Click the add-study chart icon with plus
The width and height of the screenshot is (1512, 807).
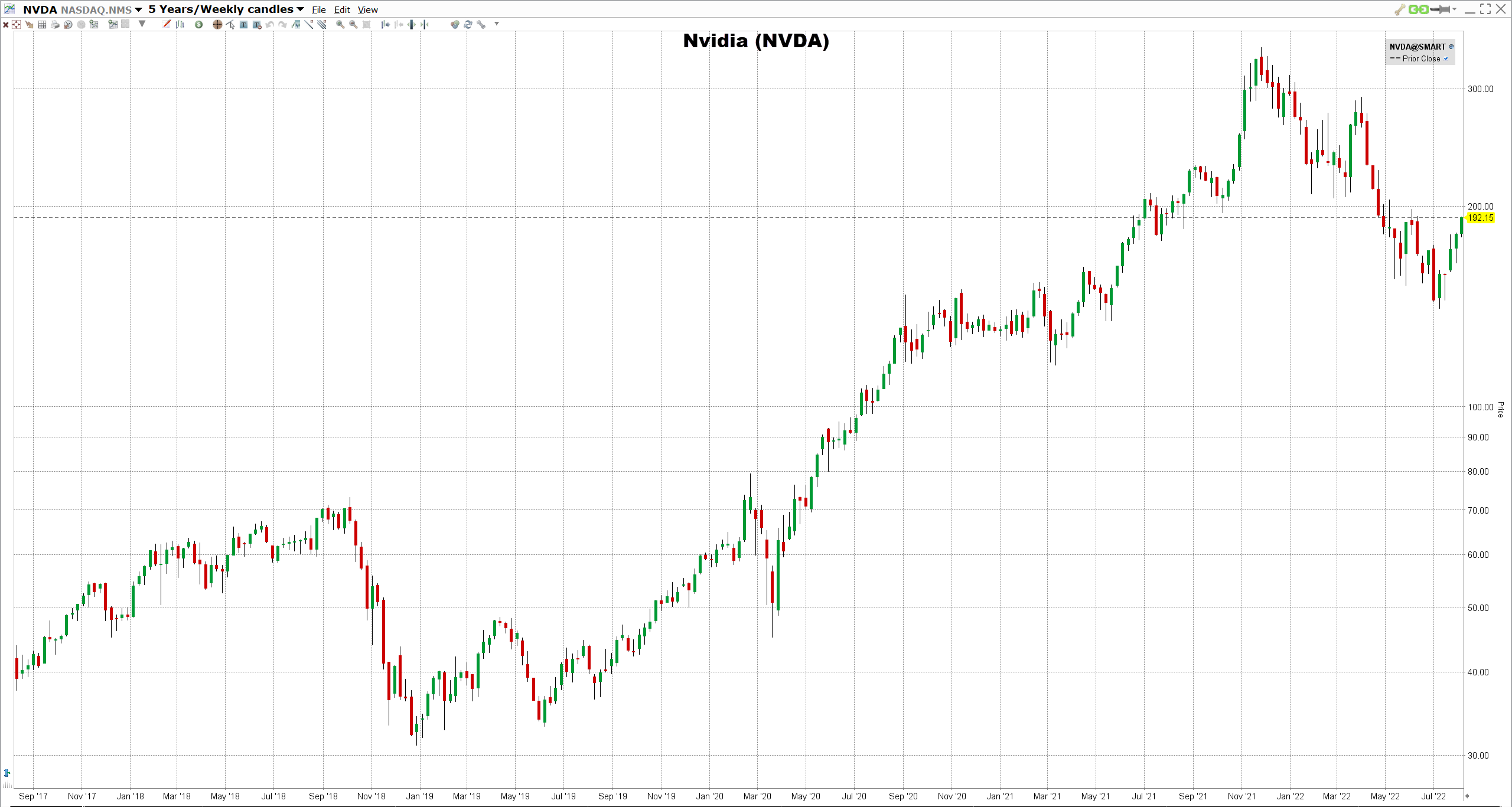click(x=94, y=24)
